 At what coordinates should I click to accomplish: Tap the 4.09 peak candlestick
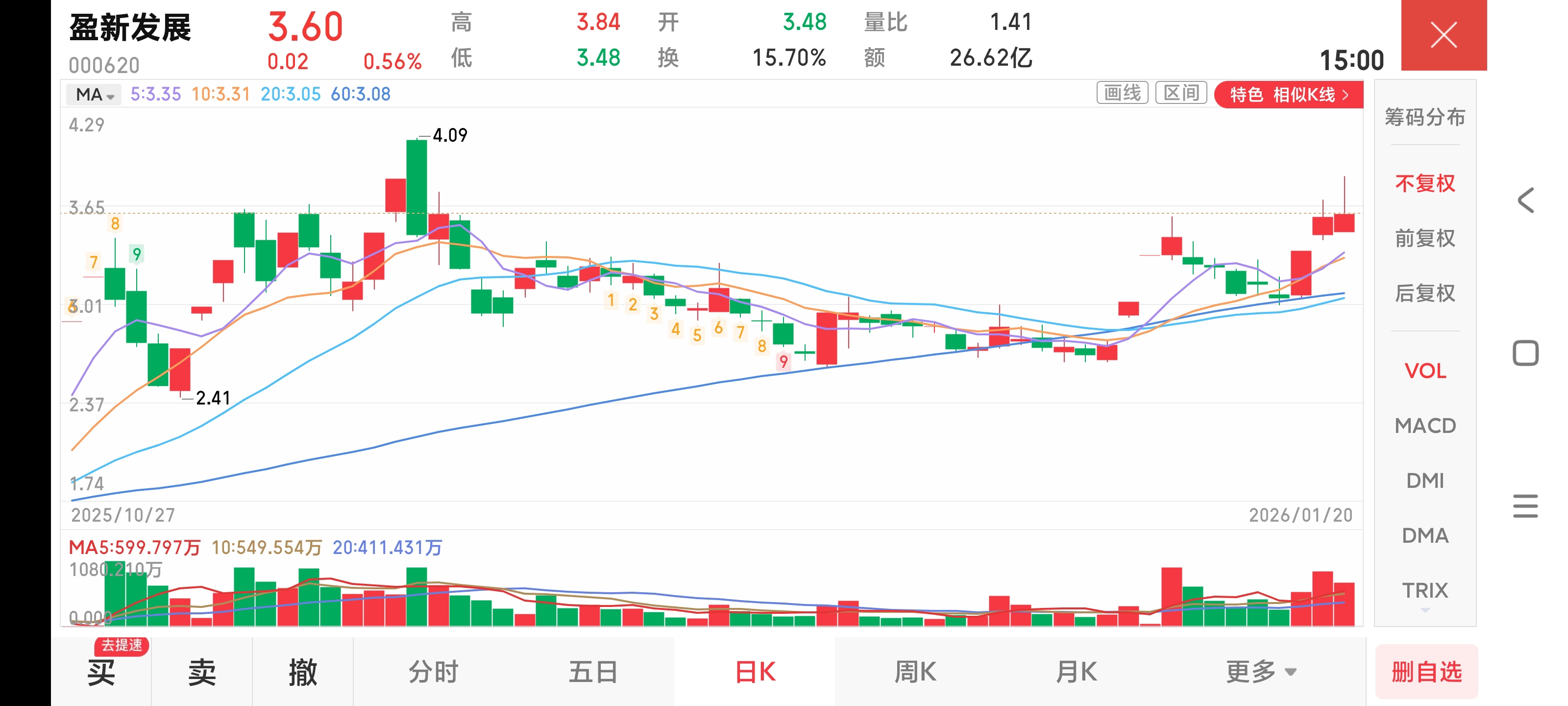pyautogui.click(x=417, y=187)
